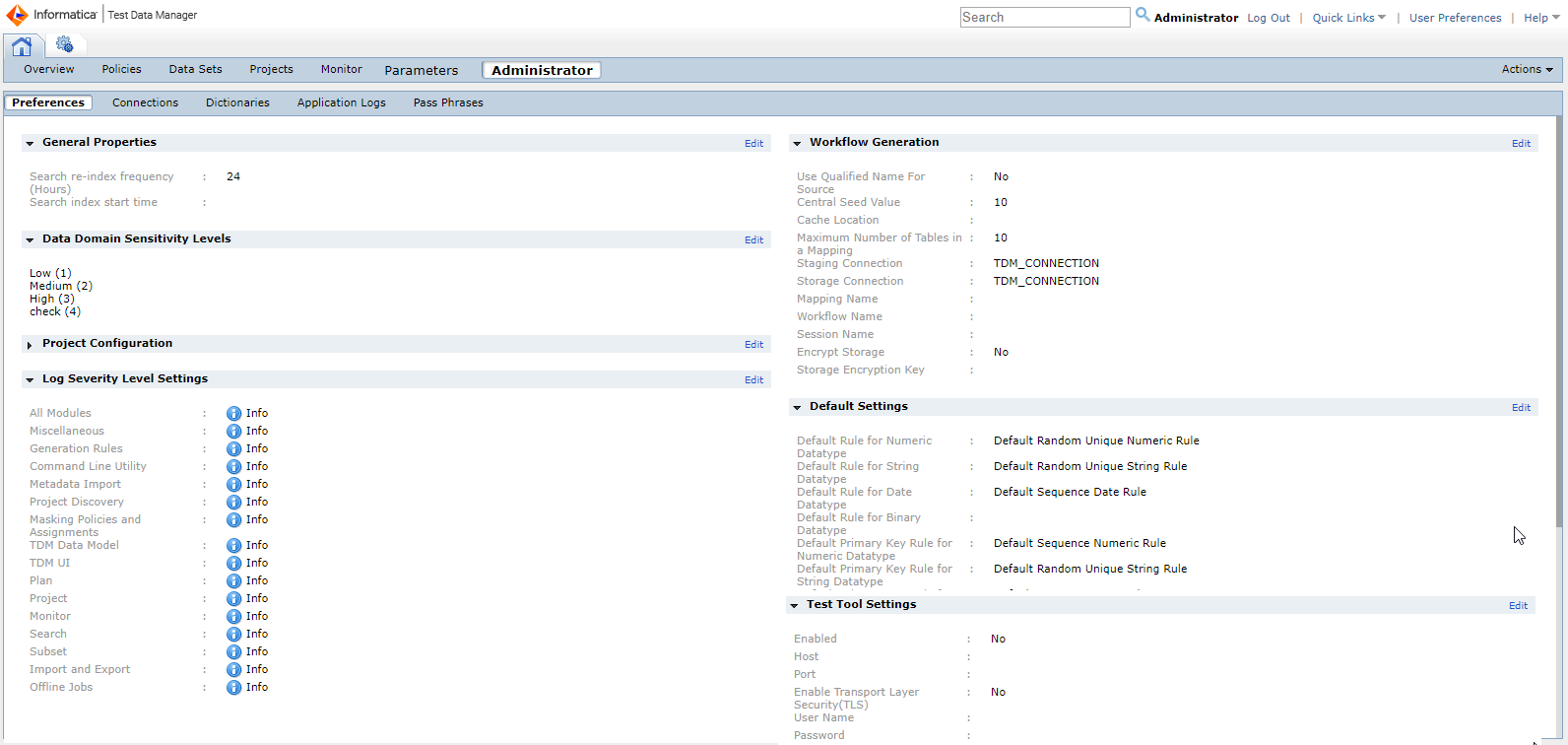Collapse the Test Tool Settings section
Screen dimensions: 1568x745
tap(794, 606)
